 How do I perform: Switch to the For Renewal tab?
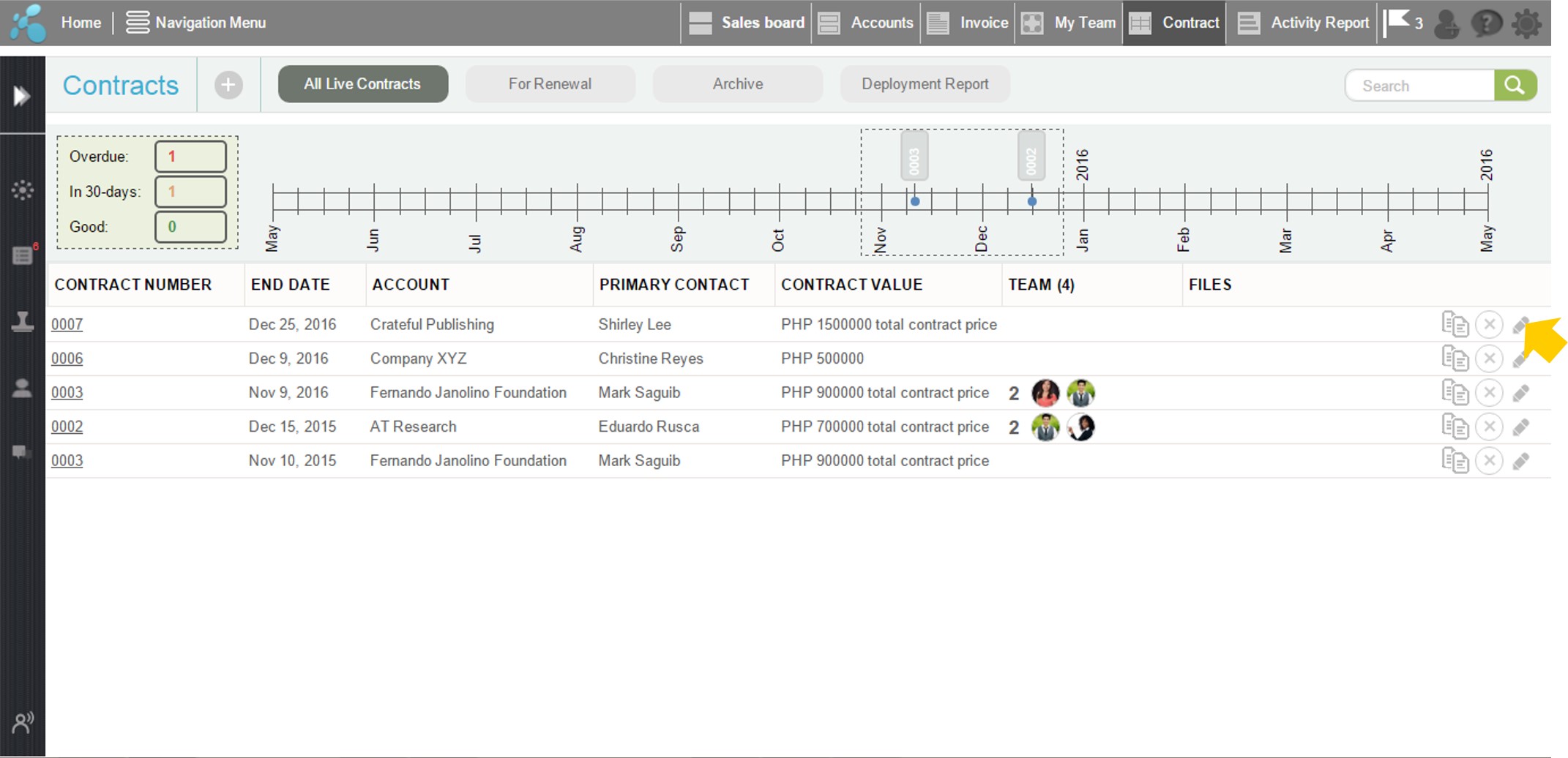(550, 84)
